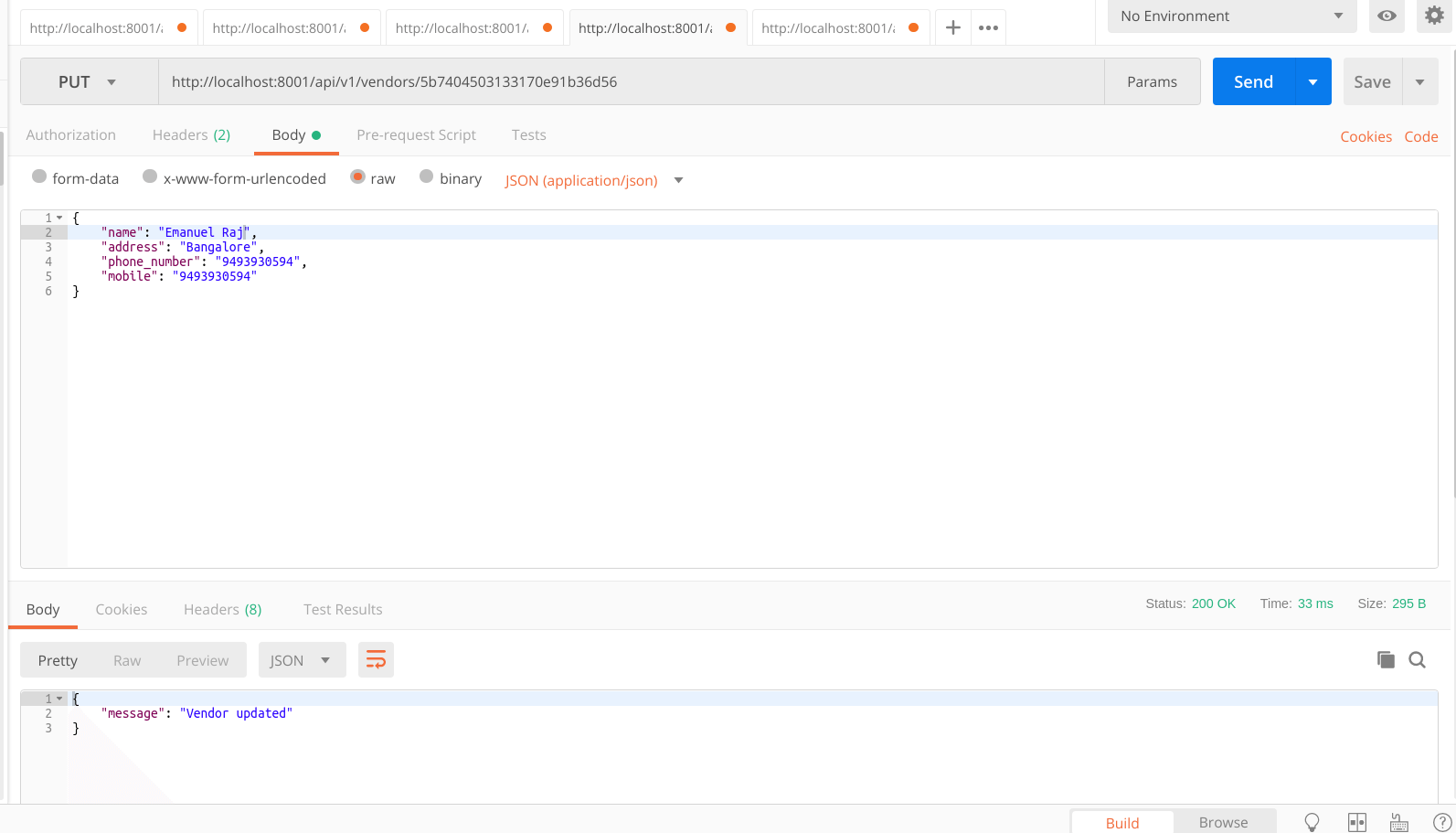Switch response view to Preview

click(x=202, y=660)
